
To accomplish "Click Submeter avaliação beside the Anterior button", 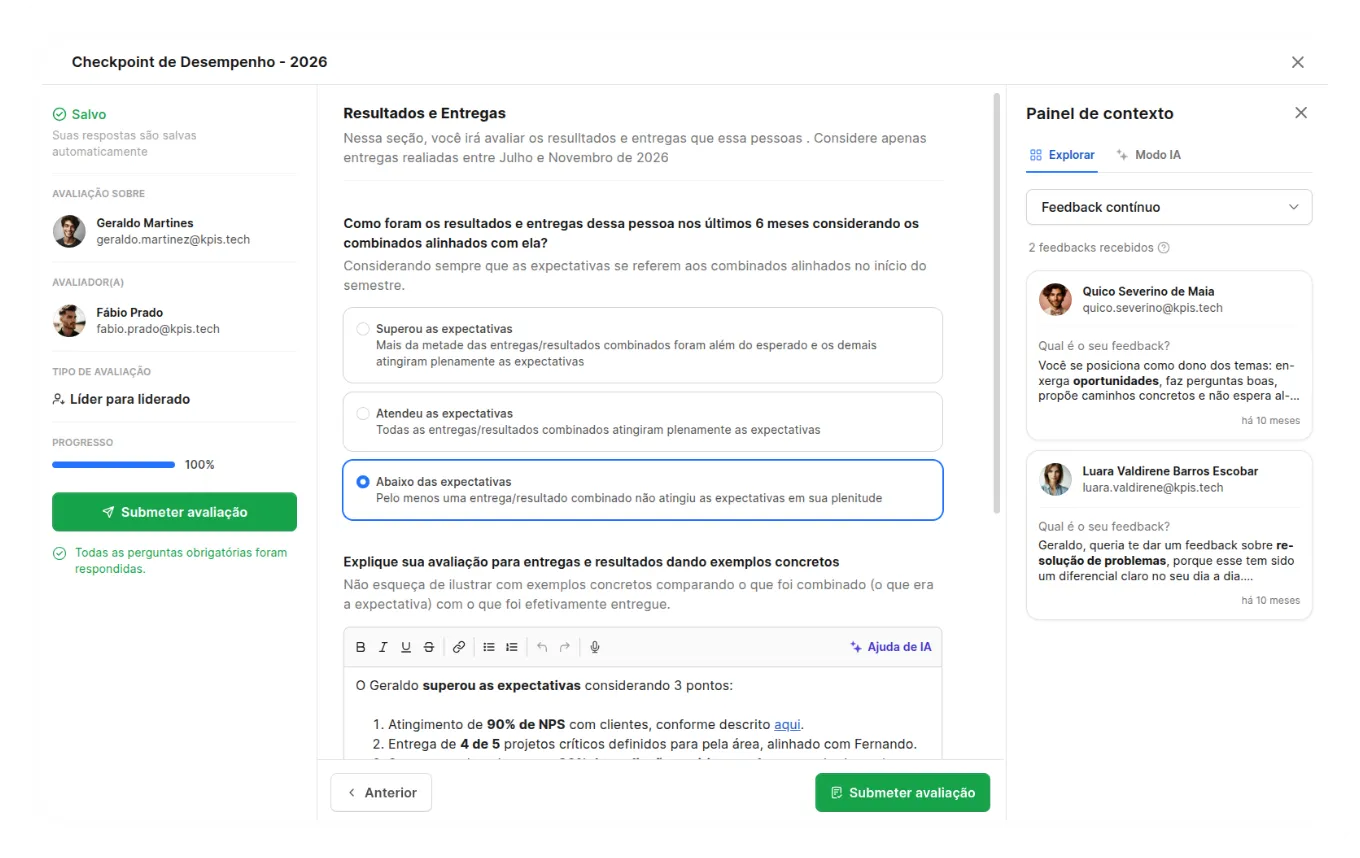I will point(902,793).
